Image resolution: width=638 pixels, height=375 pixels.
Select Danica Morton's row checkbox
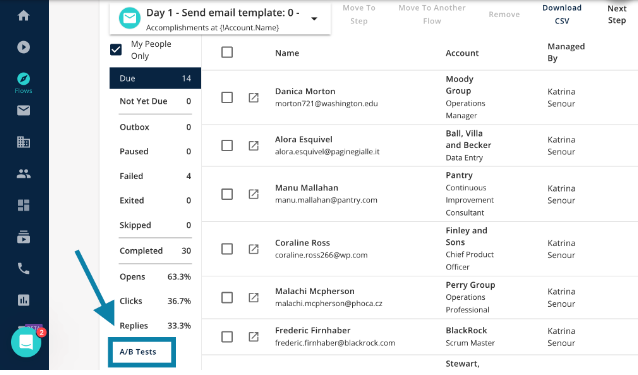pyautogui.click(x=227, y=98)
